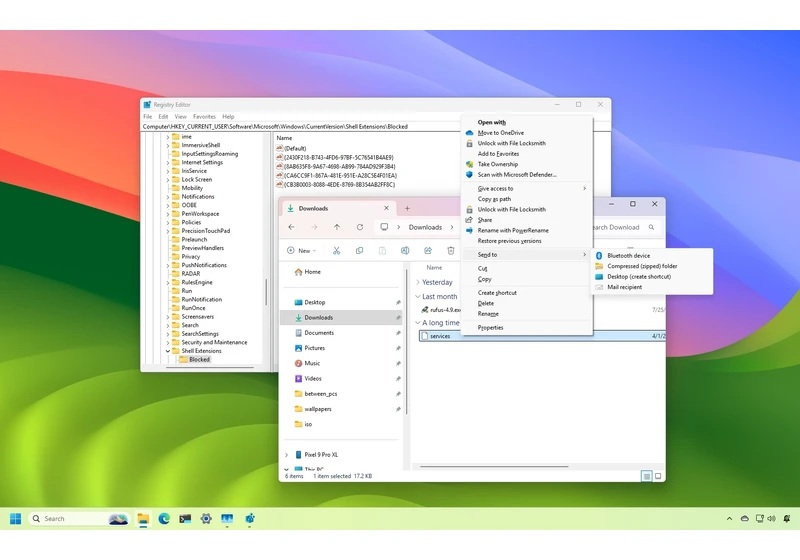Click the PC monitor icon in address bar
The height and width of the screenshot is (560, 800).
click(x=384, y=227)
